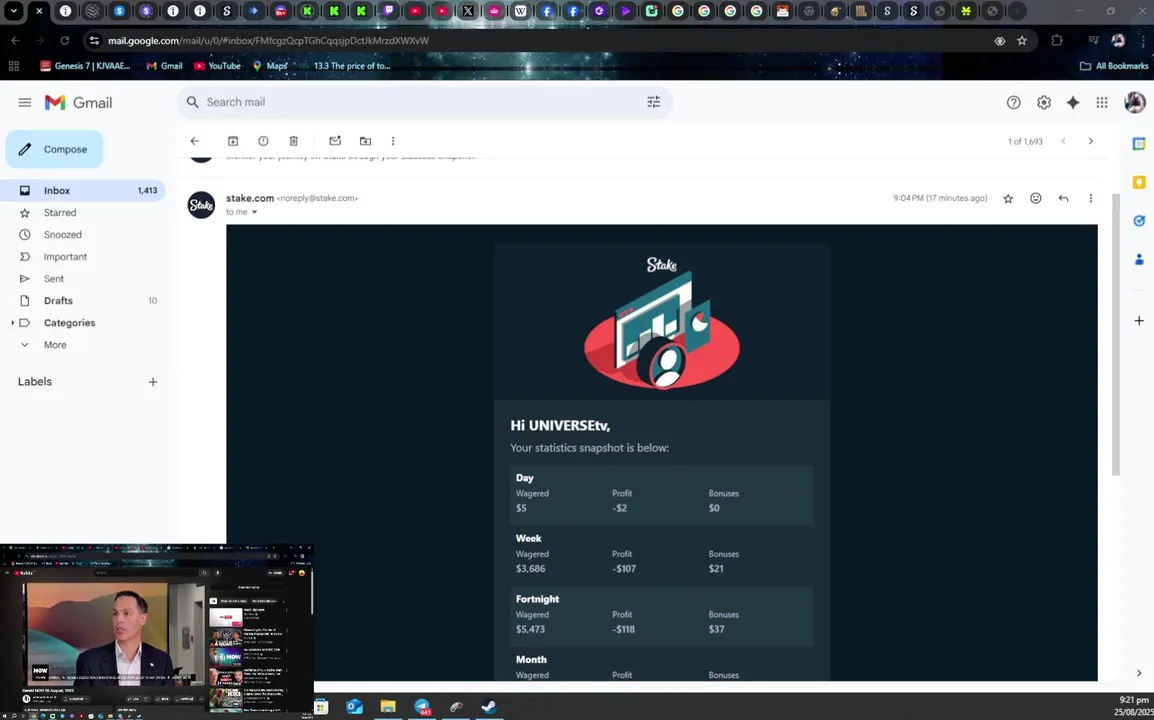Image resolution: width=1154 pixels, height=720 pixels.
Task: Mark the email as unread
Action: click(x=335, y=141)
